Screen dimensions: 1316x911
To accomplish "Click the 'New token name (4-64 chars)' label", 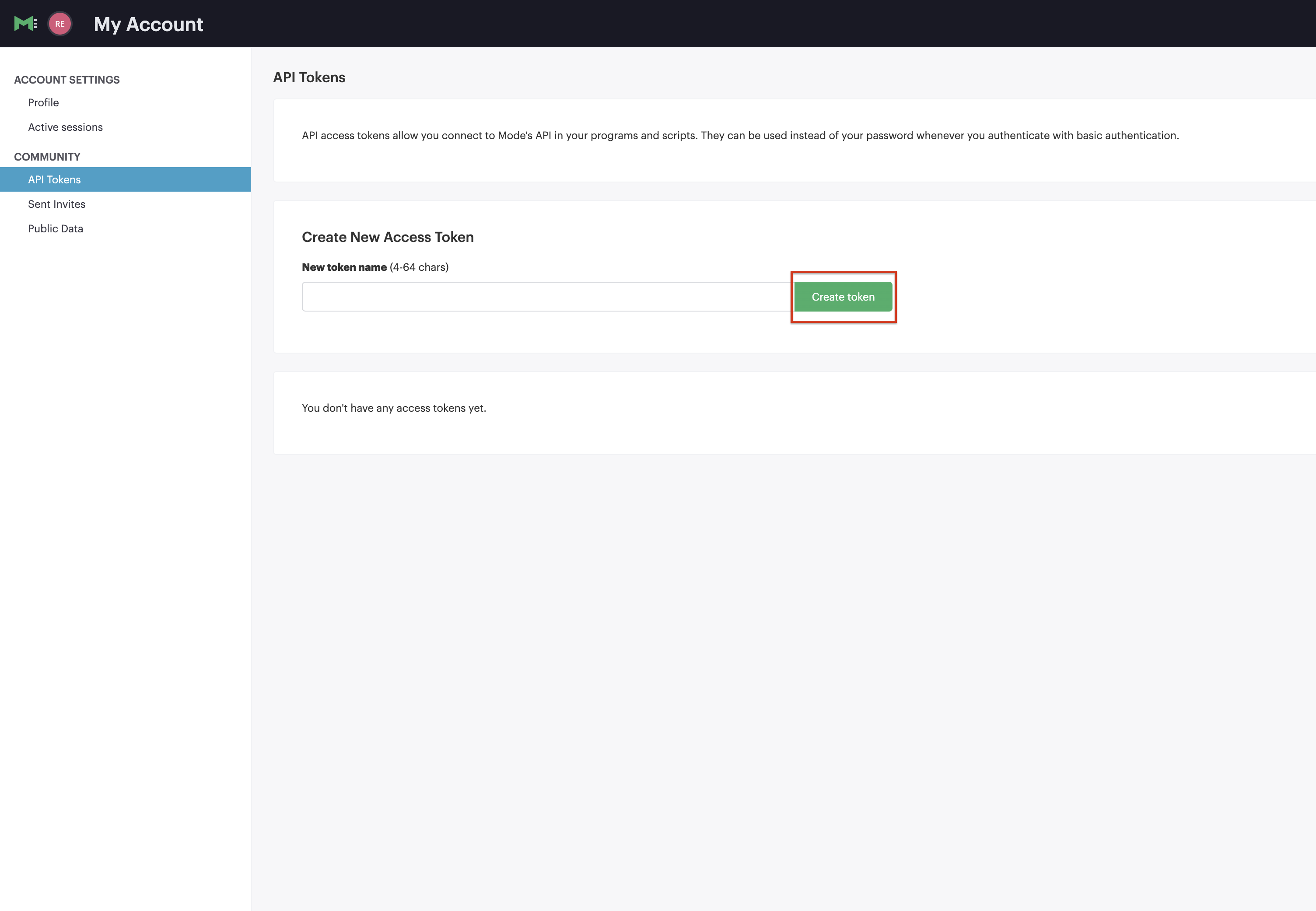I will (375, 267).
